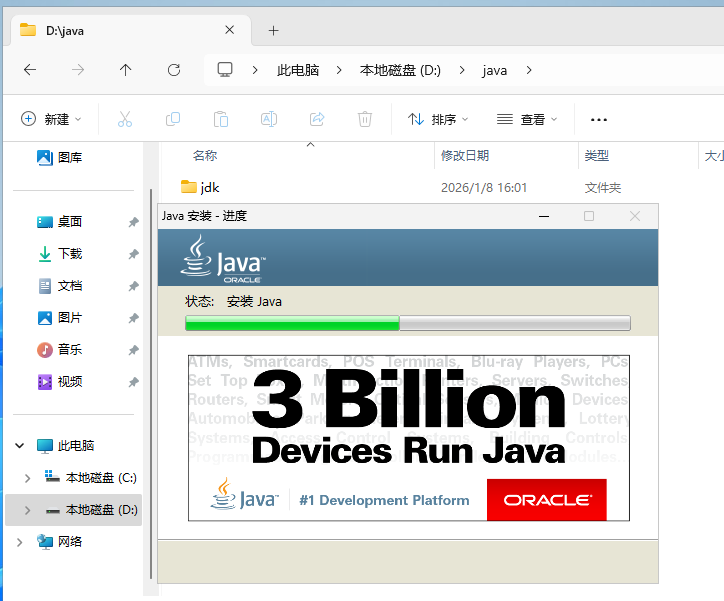Click the red ORACLE logo
Viewport: 724px width, 601px height.
pos(547,500)
